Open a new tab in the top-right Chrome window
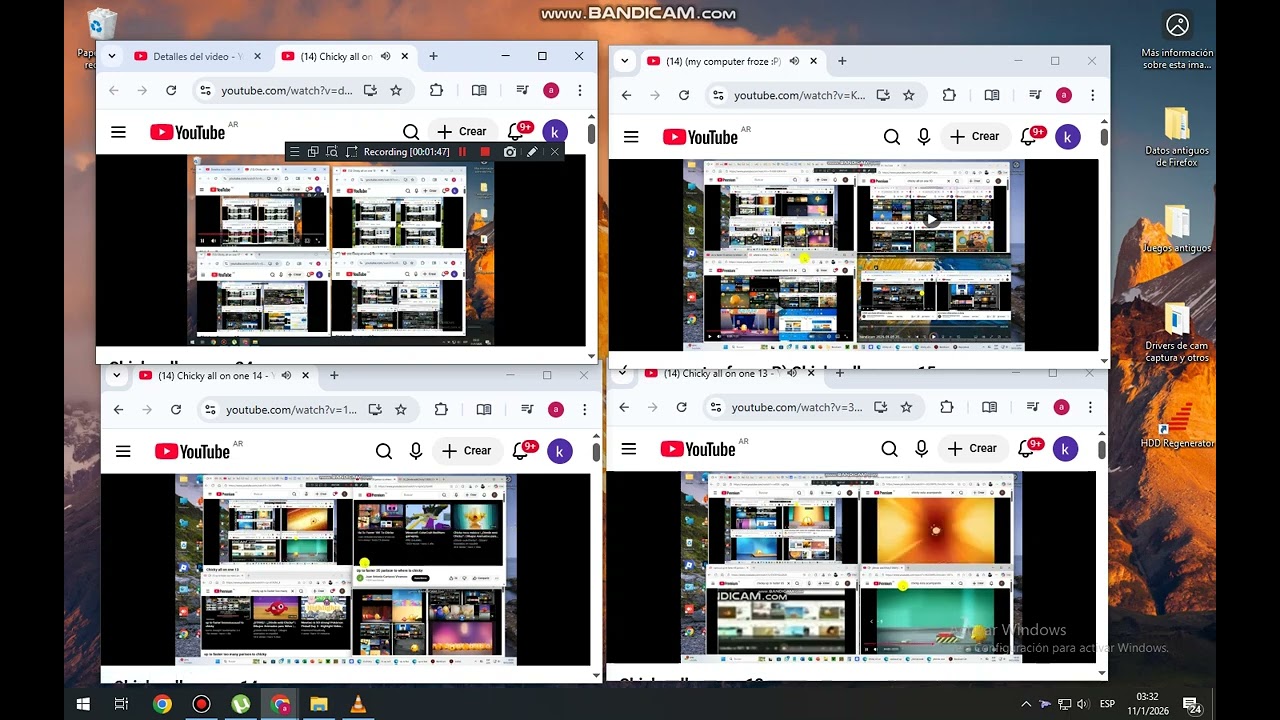 pyautogui.click(x=842, y=61)
